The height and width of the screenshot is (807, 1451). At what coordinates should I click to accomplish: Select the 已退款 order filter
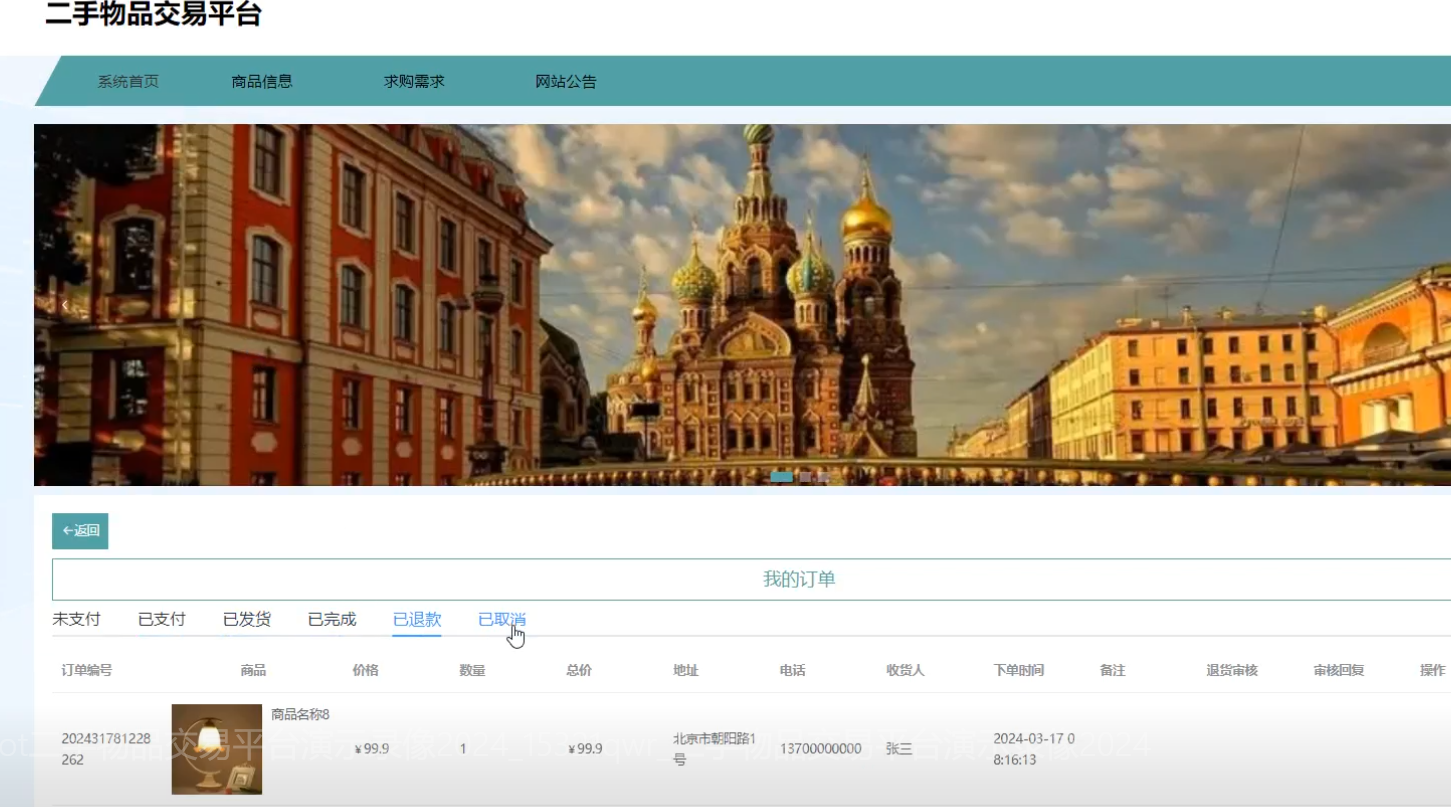point(416,619)
